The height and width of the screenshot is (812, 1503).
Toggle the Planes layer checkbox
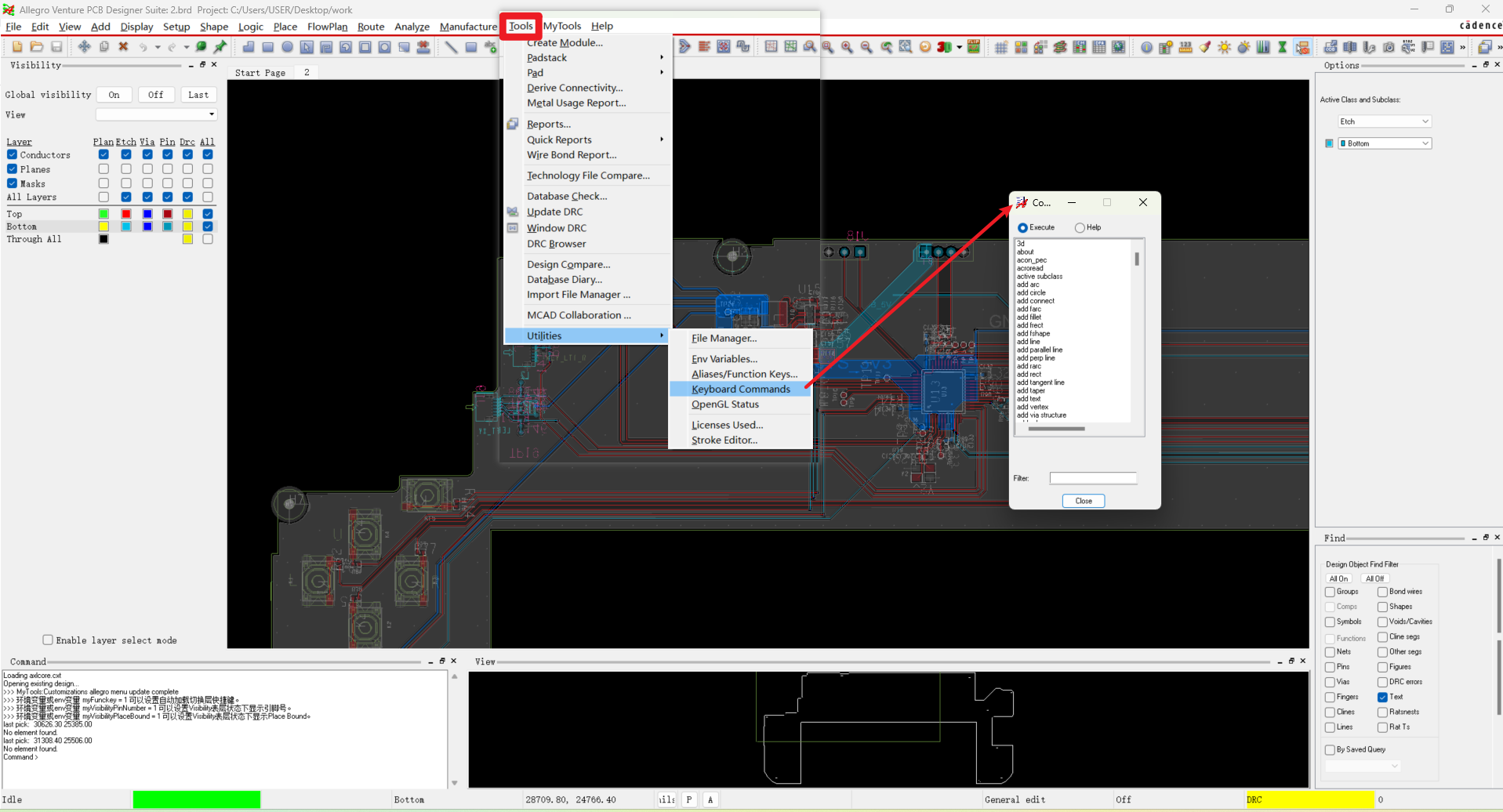click(12, 169)
